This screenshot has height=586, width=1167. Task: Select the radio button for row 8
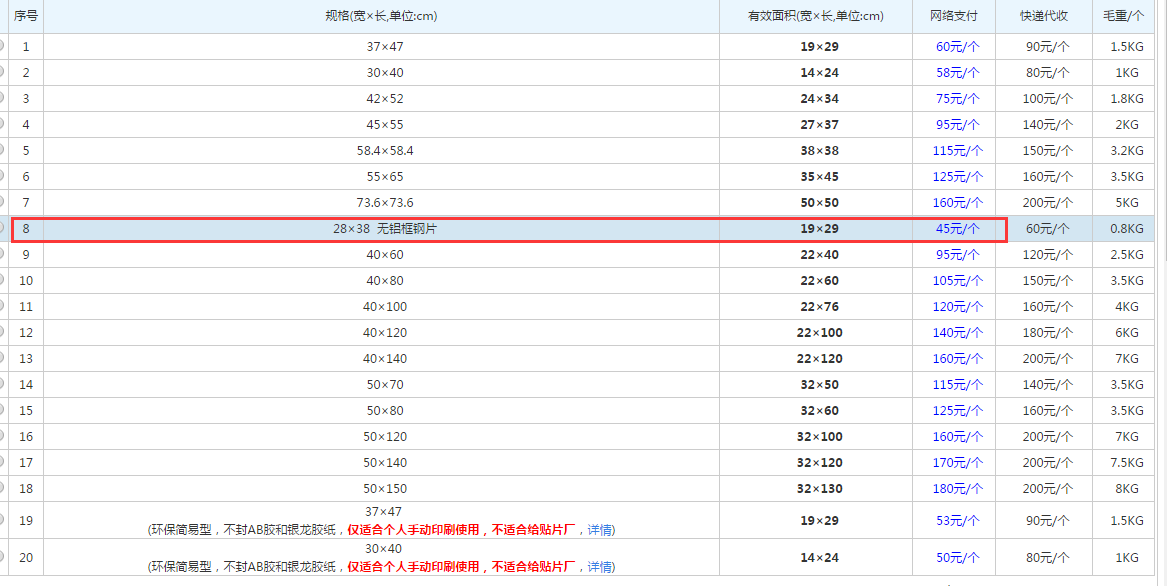point(3,228)
